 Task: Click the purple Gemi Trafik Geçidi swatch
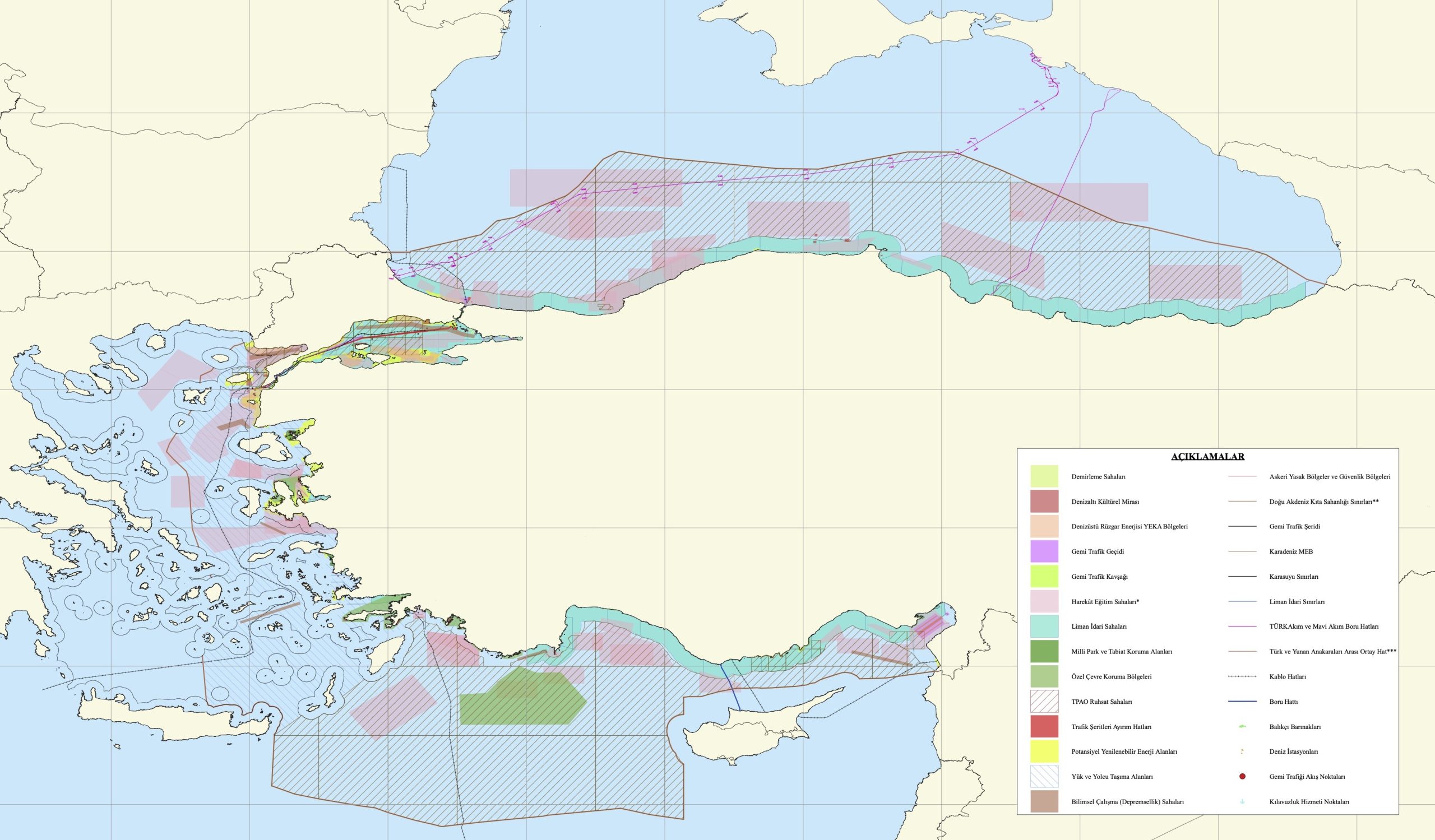(1044, 551)
